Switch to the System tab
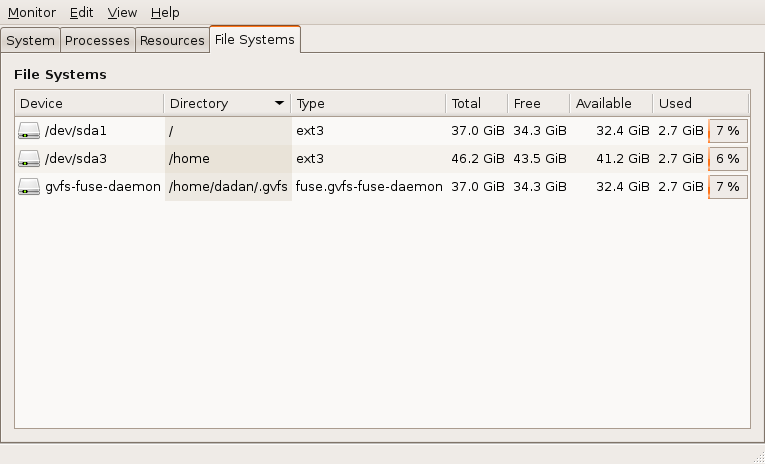This screenshot has width=765, height=464. tap(30, 41)
